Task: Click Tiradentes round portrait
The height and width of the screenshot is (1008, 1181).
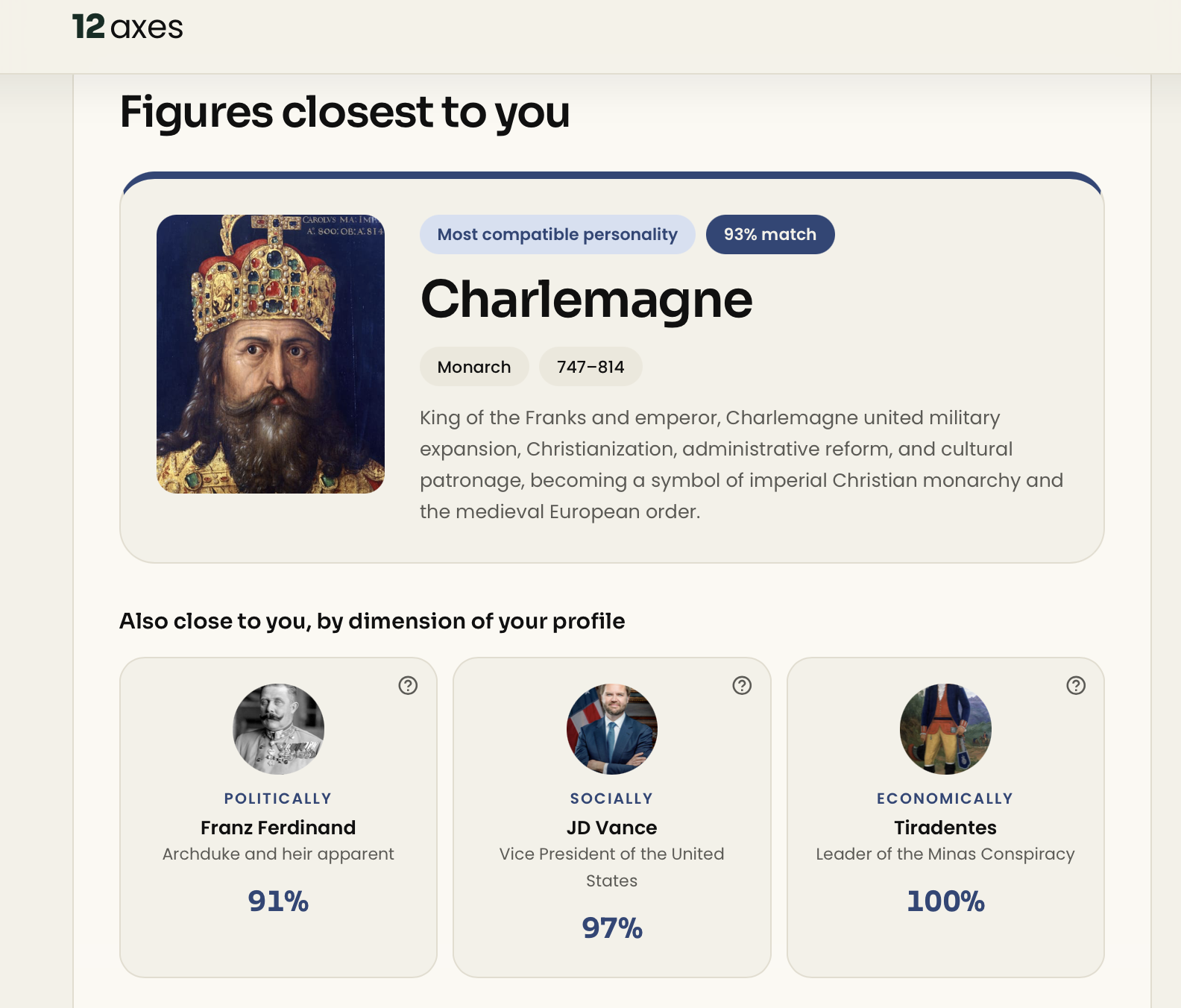Action: (945, 729)
